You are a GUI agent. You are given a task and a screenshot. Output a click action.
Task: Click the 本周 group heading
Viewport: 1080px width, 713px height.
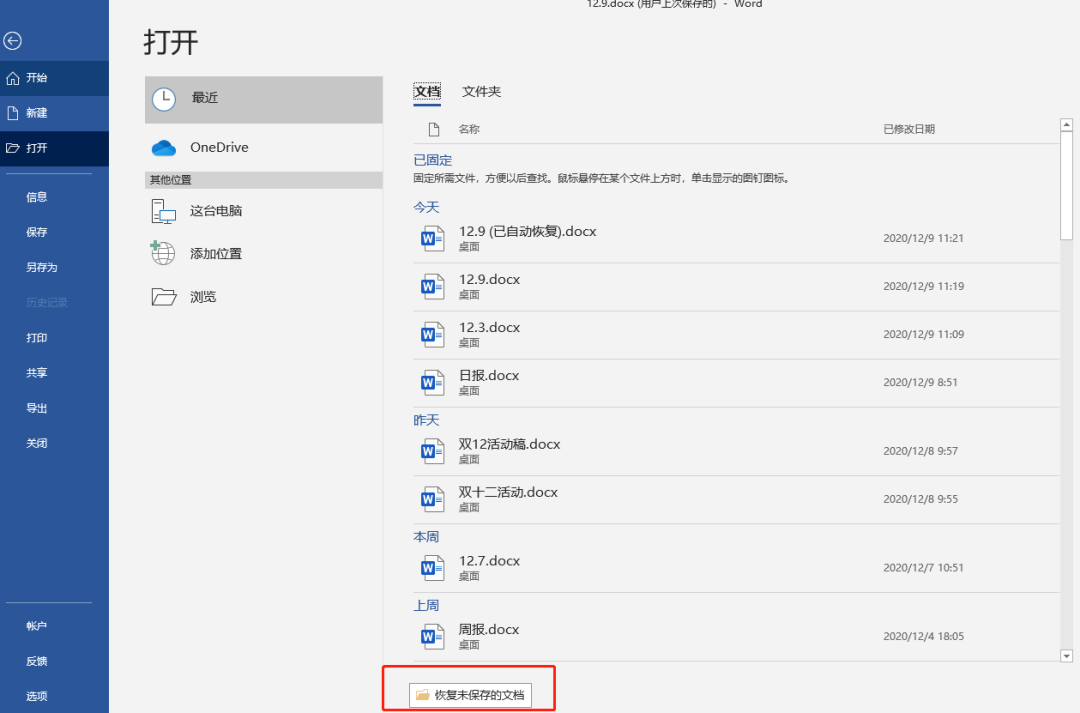coord(426,537)
